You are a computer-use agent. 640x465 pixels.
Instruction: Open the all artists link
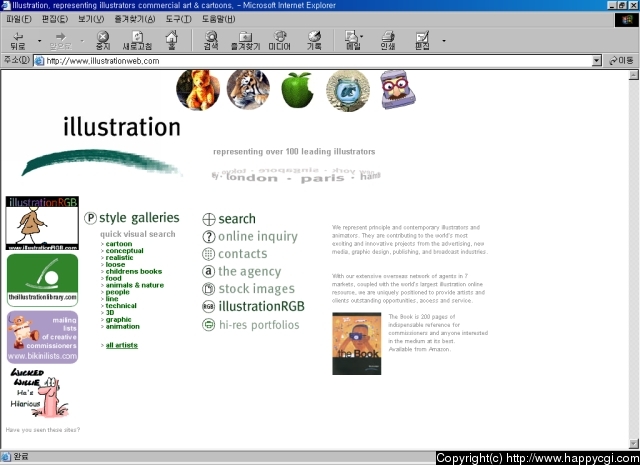pyautogui.click(x=122, y=345)
